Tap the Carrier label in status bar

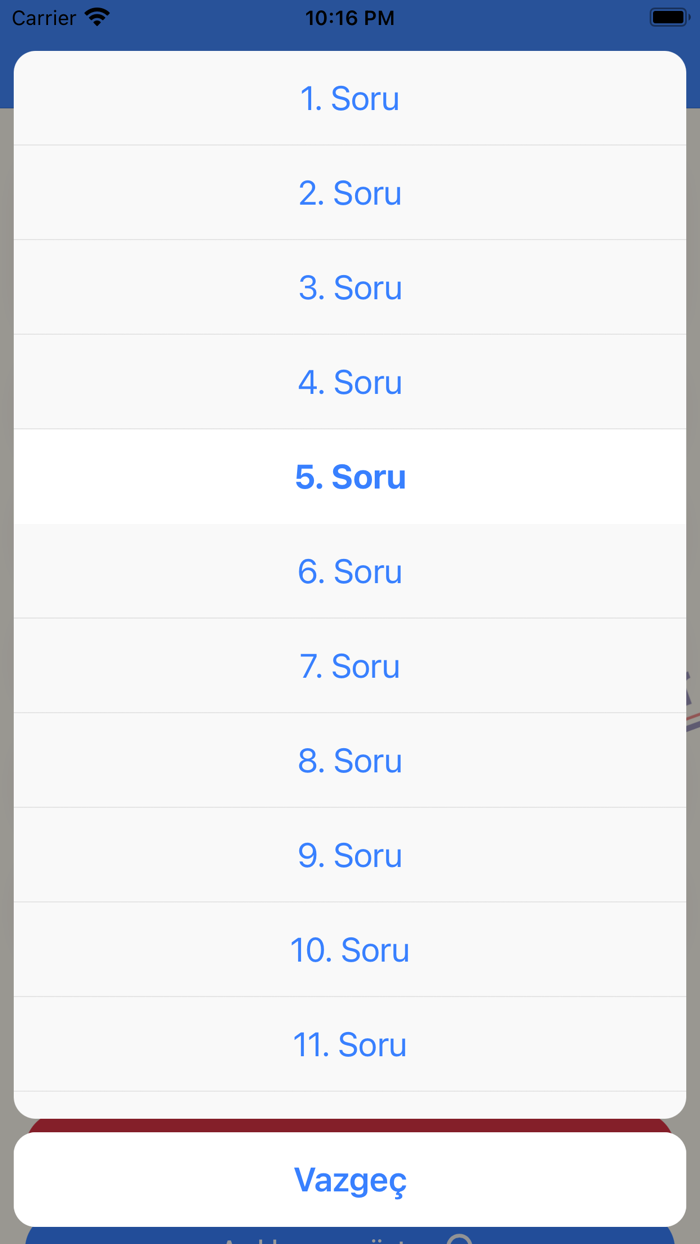44,18
